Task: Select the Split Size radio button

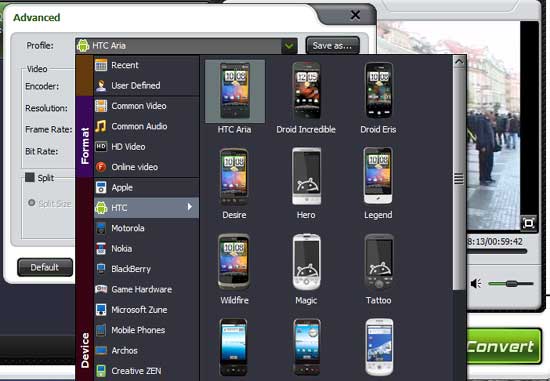Action: tap(32, 202)
